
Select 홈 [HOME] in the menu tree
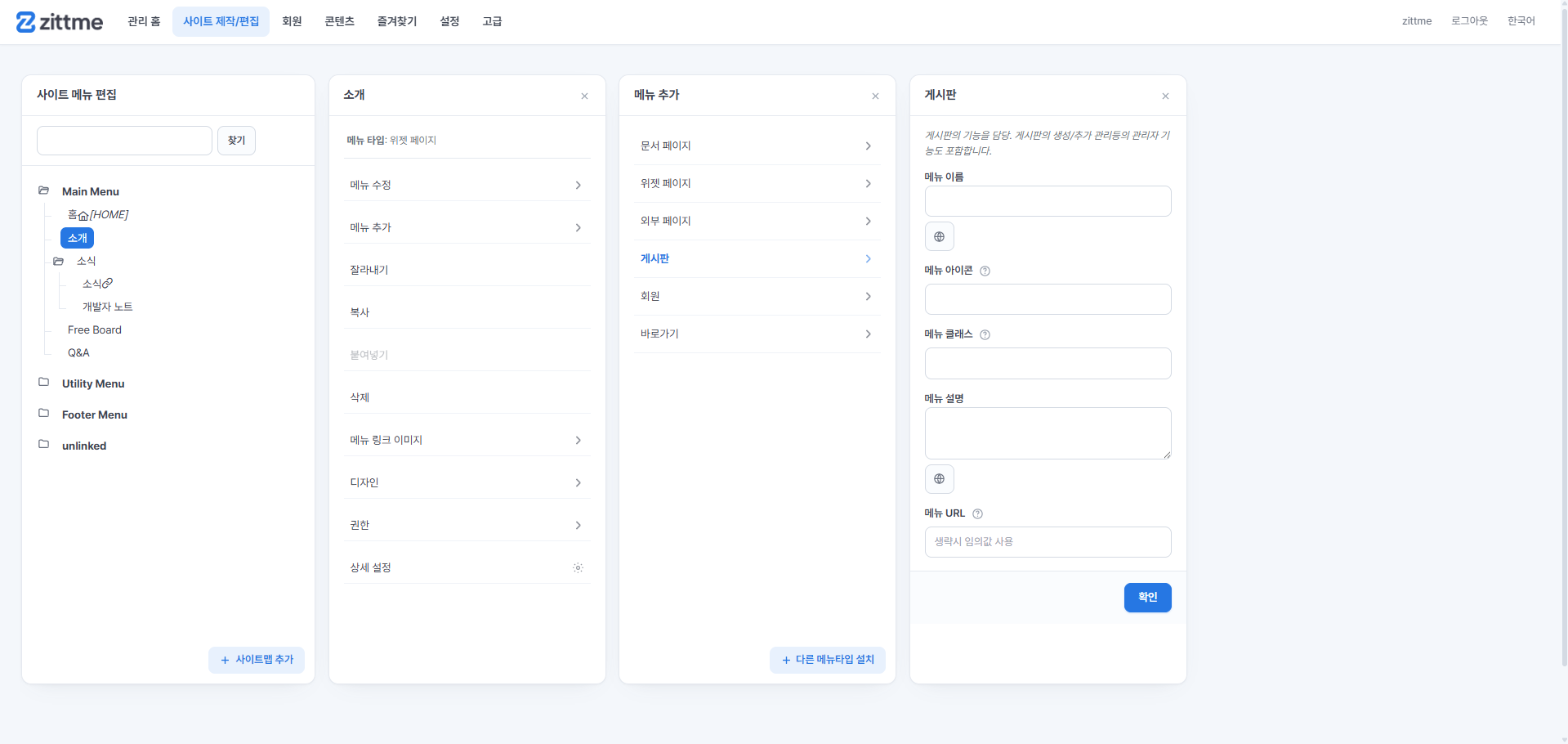coord(98,215)
